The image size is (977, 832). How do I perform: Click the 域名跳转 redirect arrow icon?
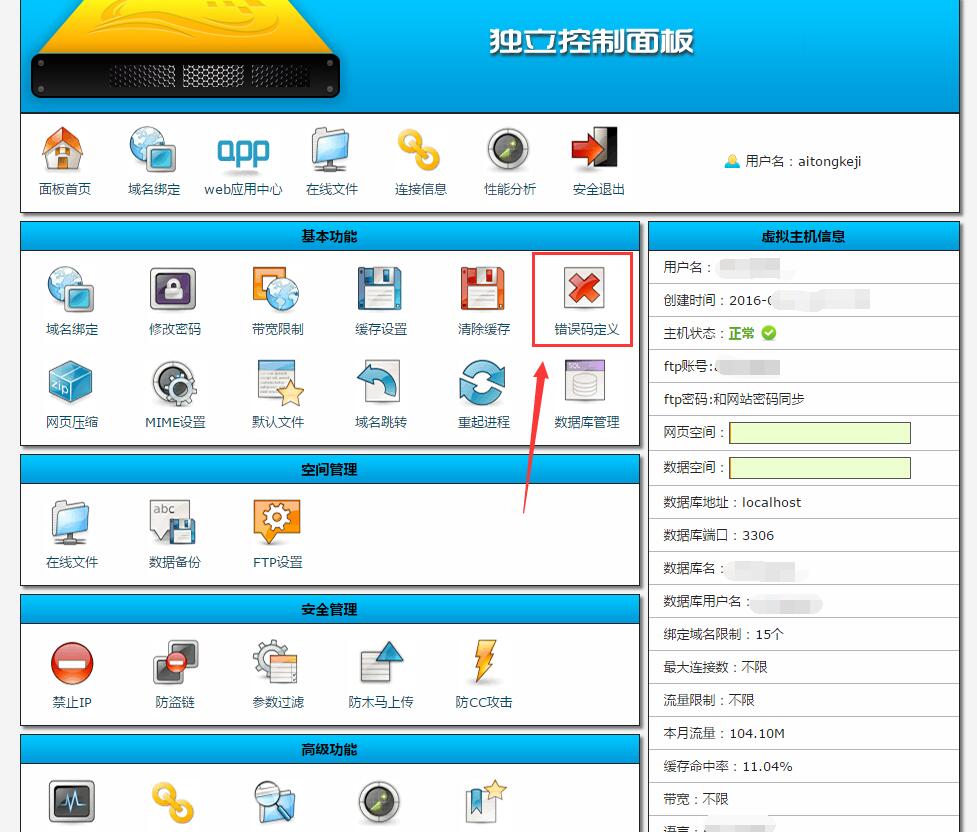(x=380, y=383)
